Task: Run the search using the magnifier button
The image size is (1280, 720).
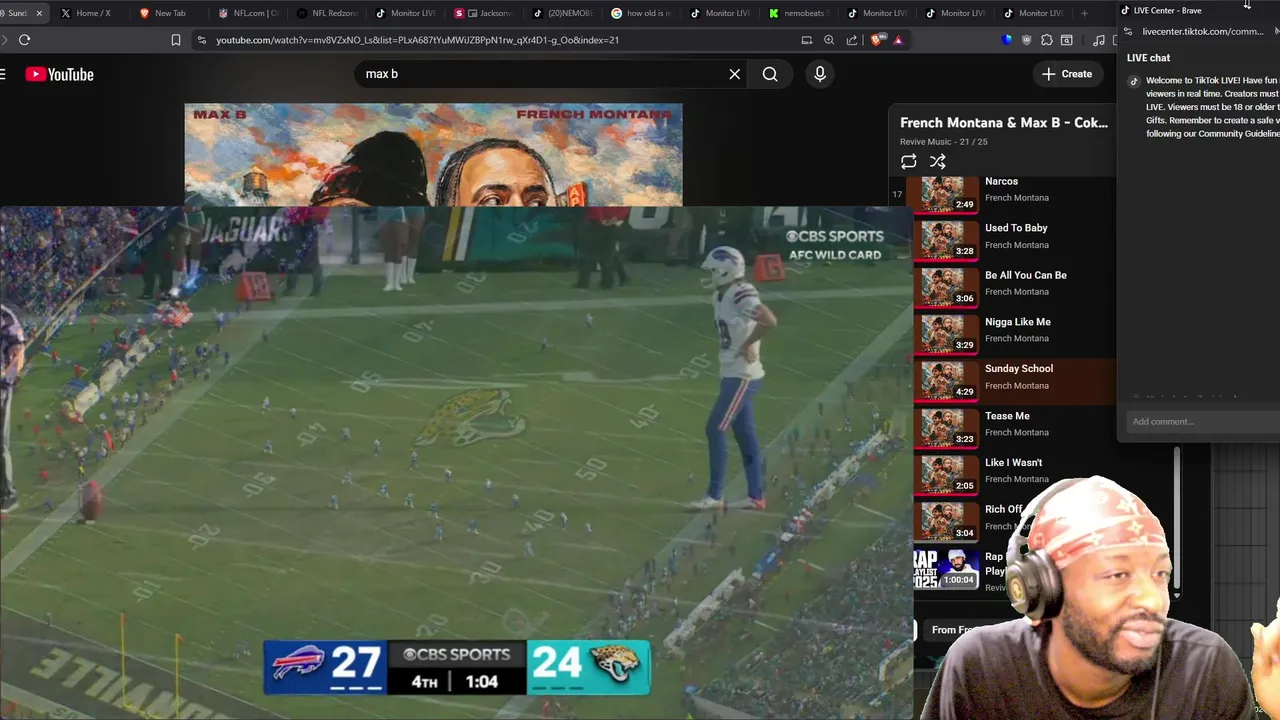Action: pos(770,74)
